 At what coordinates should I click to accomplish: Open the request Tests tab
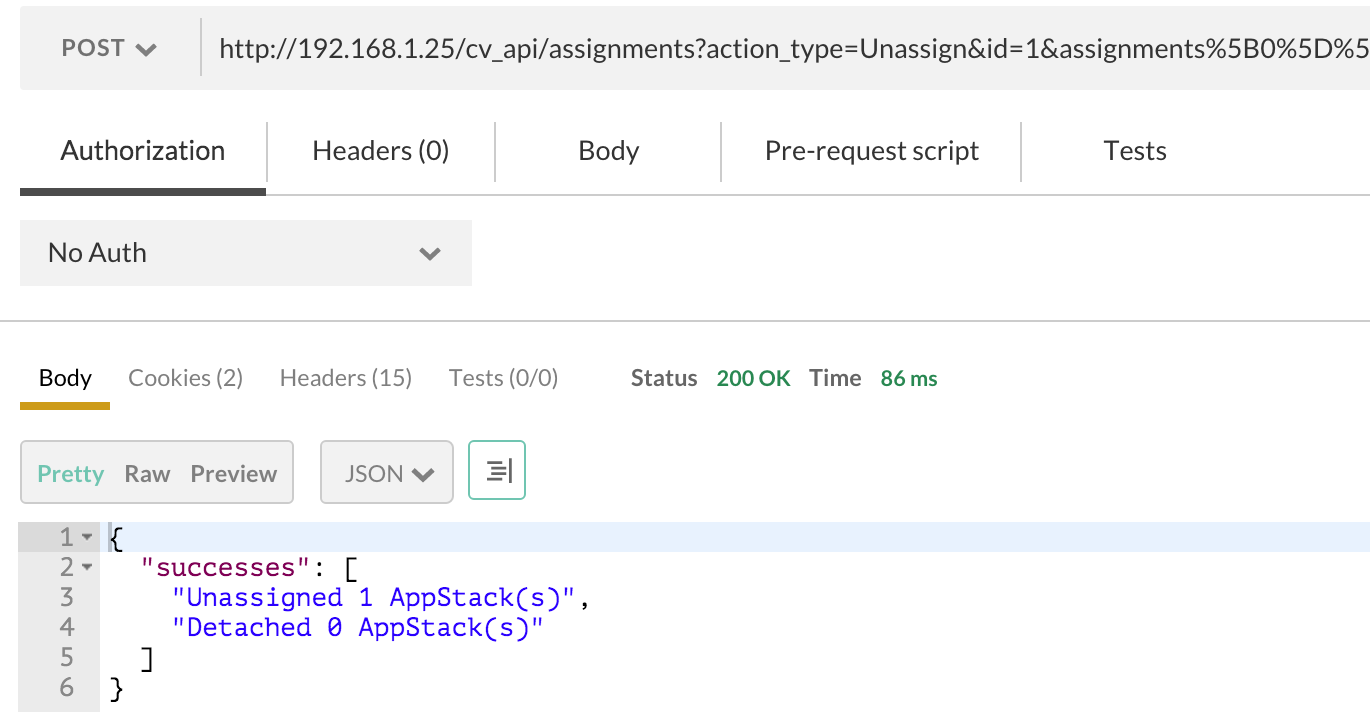click(1134, 151)
